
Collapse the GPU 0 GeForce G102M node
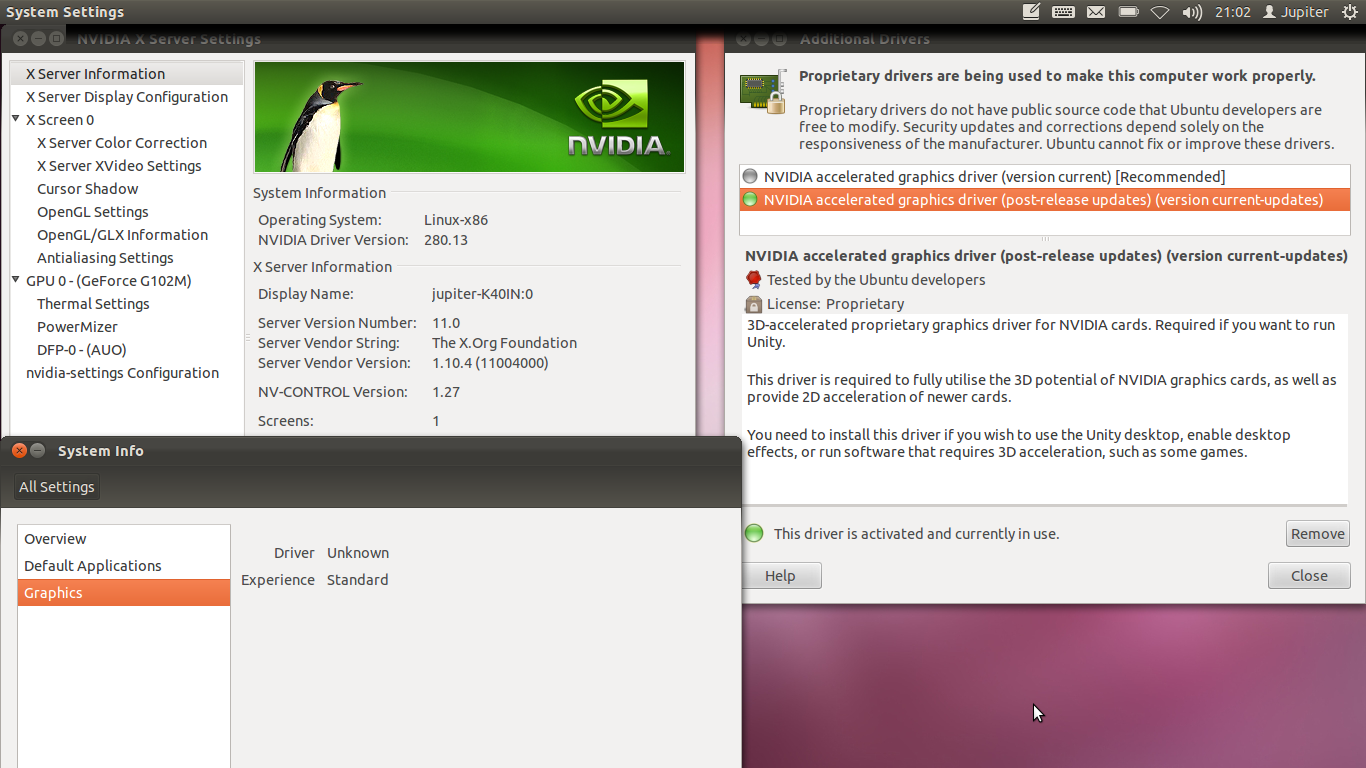coord(16,280)
